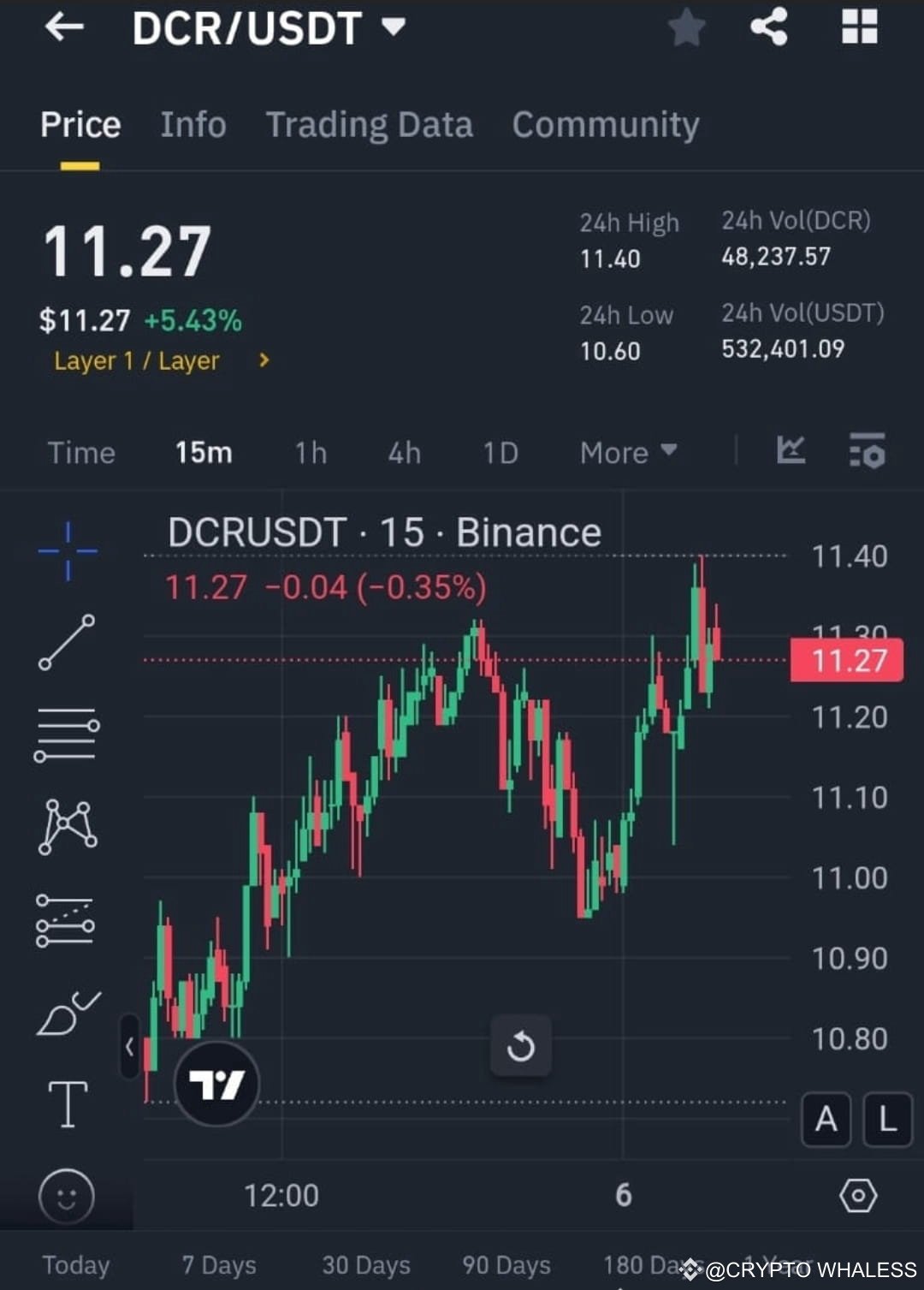The height and width of the screenshot is (1290, 924).
Task: Select the trend line drawing tool
Action: tap(67, 642)
